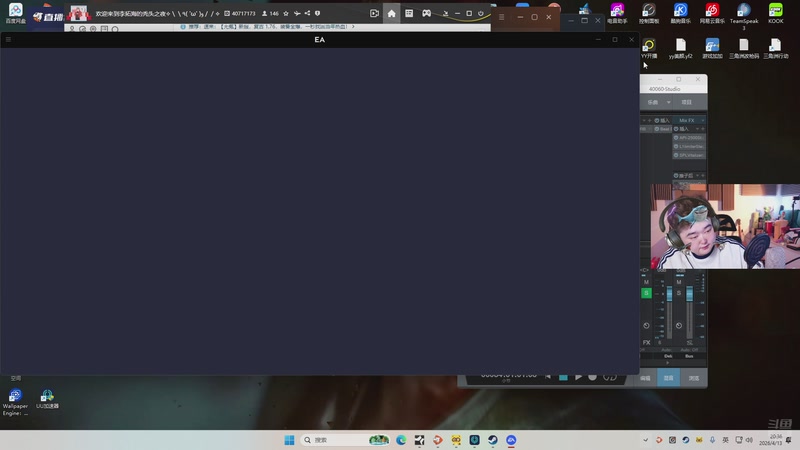This screenshot has height=450, width=800.
Task: Open the 游戏加加 desktop icon
Action: point(712,48)
